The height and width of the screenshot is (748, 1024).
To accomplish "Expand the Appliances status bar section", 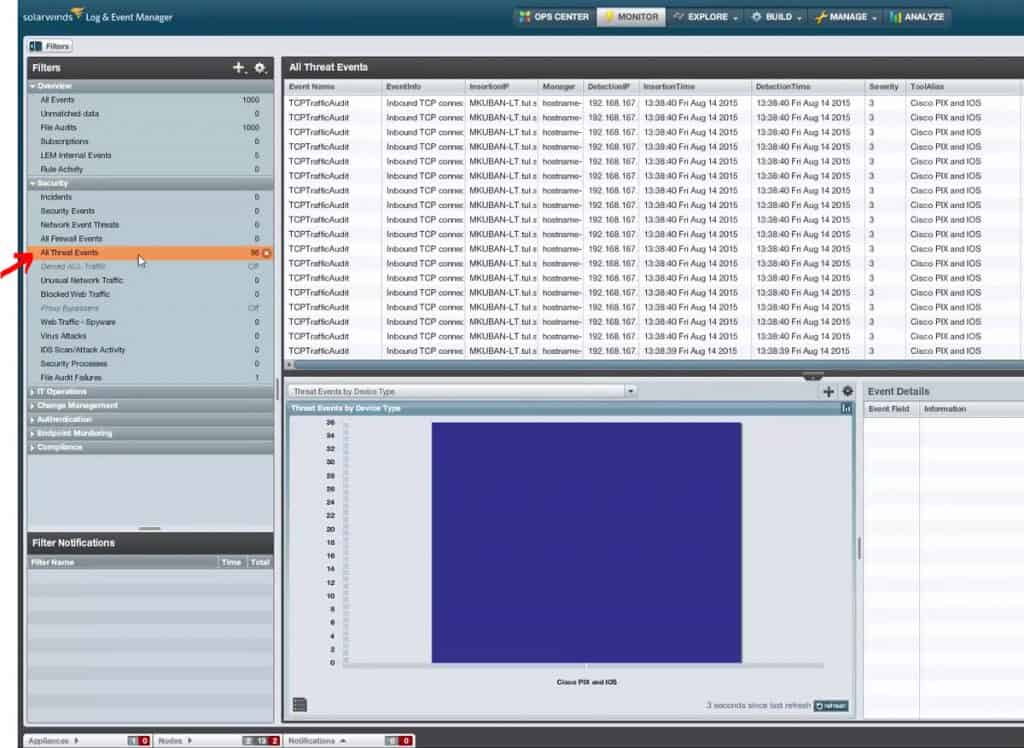I will pyautogui.click(x=54, y=741).
